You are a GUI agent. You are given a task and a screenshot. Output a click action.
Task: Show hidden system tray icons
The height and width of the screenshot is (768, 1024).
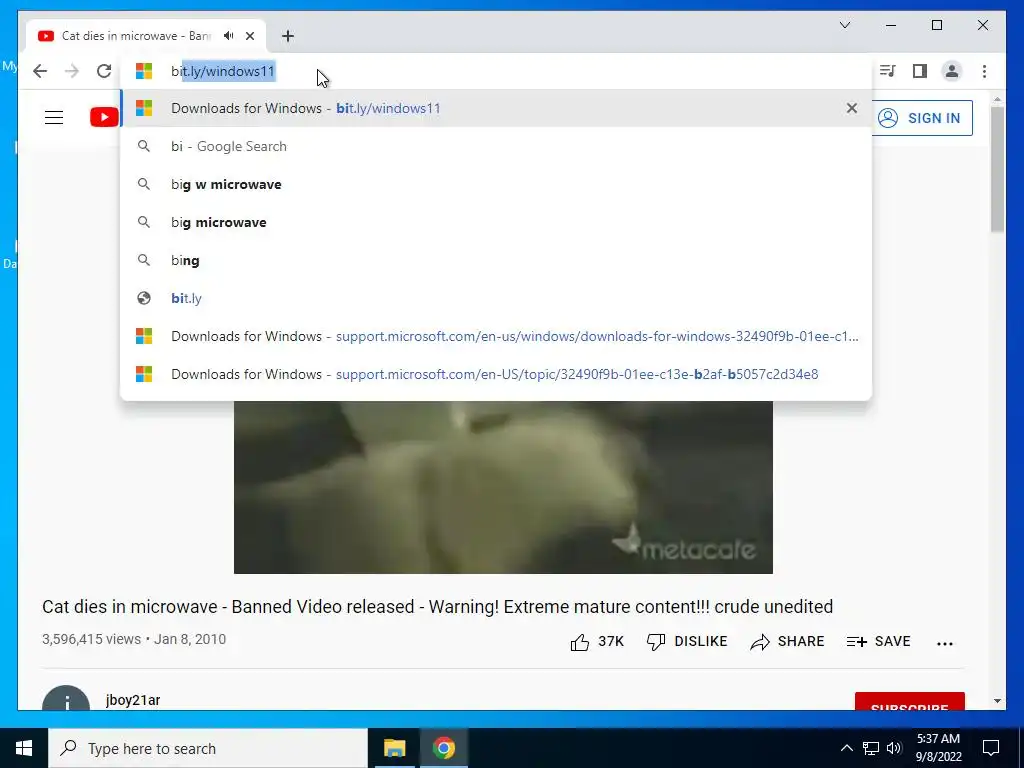click(x=846, y=748)
